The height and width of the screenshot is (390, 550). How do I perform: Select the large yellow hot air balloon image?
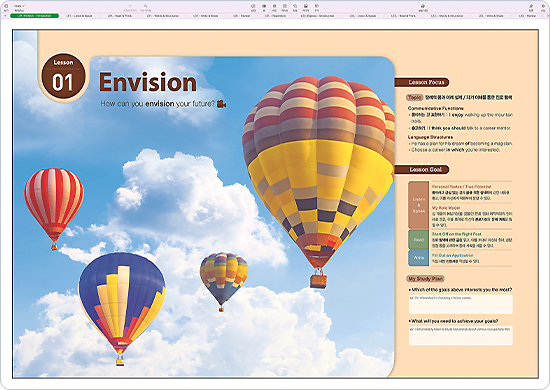pyautogui.click(x=318, y=182)
